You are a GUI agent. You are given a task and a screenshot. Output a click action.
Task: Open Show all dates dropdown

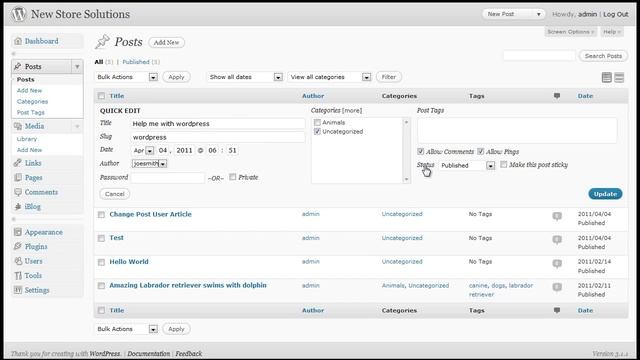245,77
